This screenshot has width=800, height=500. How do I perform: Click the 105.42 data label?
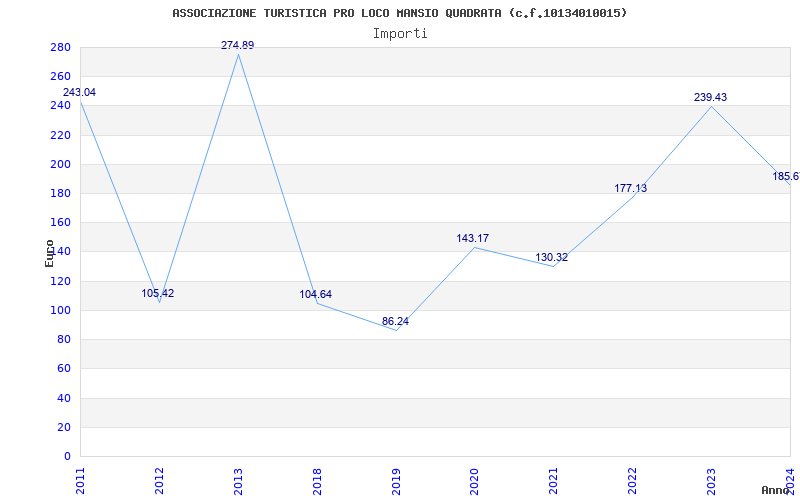pos(158,293)
